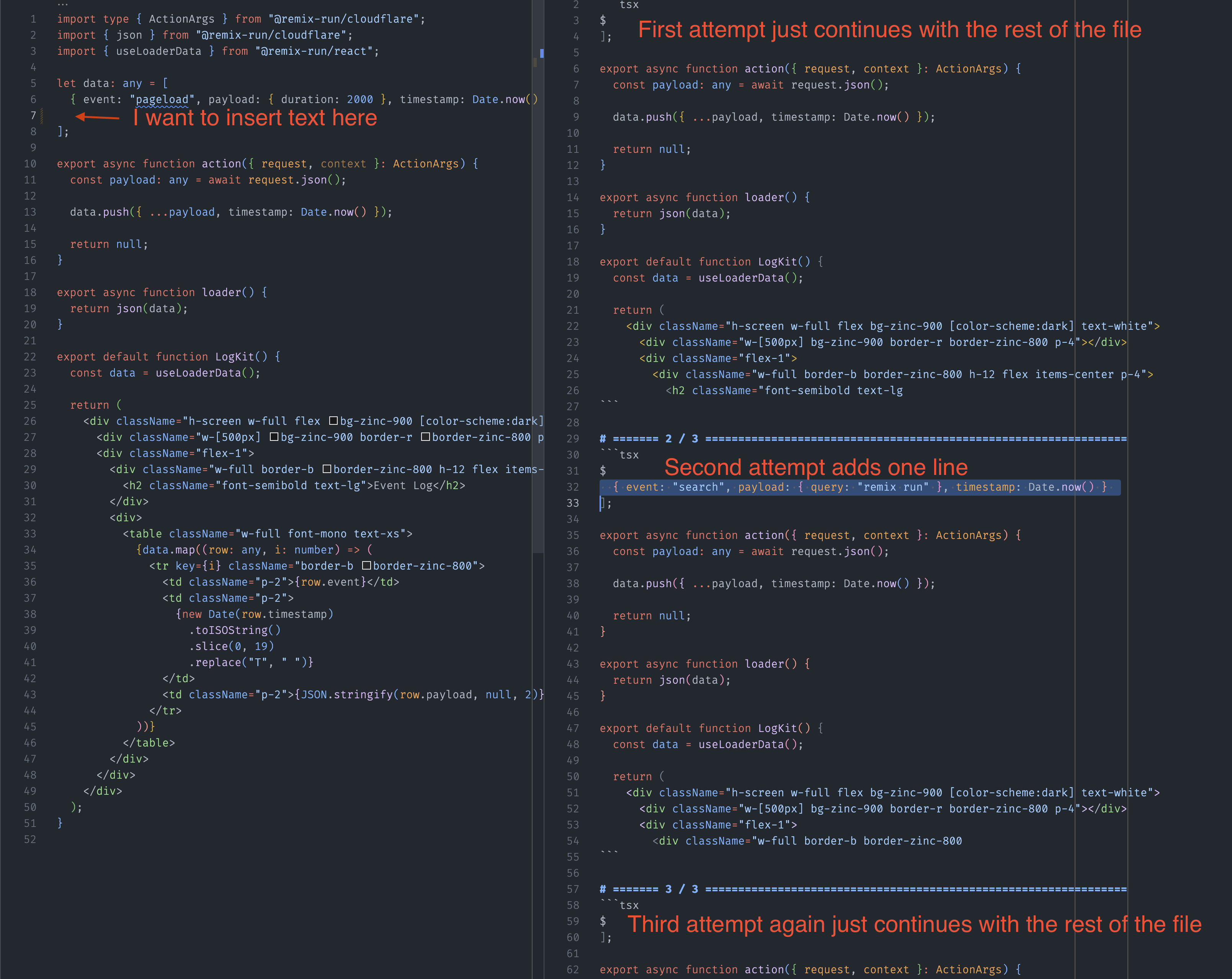Image resolution: width=1232 pixels, height=979 pixels.
Task: Click 'LogKit' function name in left editor
Action: pos(234,357)
